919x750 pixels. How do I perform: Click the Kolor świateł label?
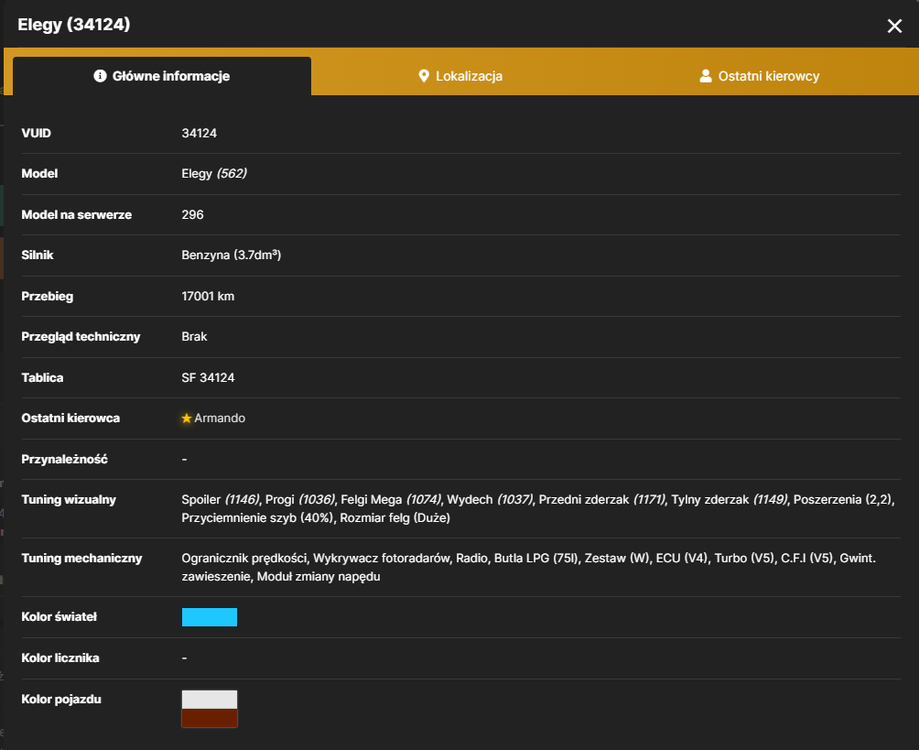pos(59,617)
